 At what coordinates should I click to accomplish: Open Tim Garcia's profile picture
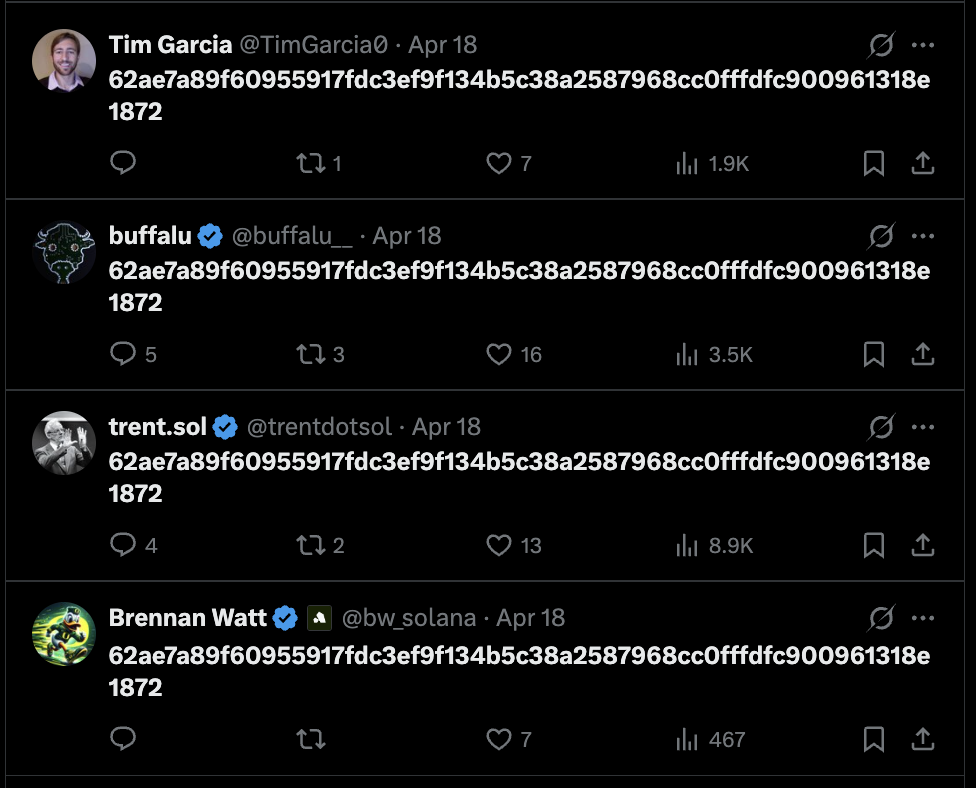tap(64, 58)
